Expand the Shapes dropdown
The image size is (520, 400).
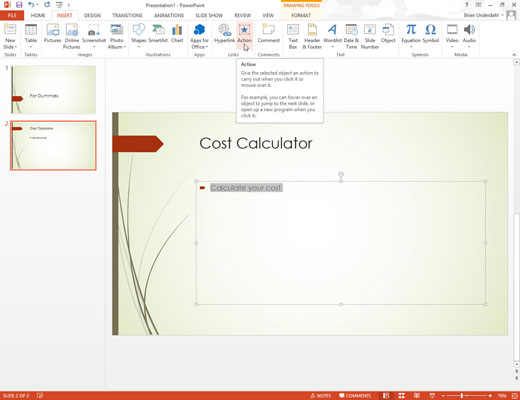click(139, 46)
